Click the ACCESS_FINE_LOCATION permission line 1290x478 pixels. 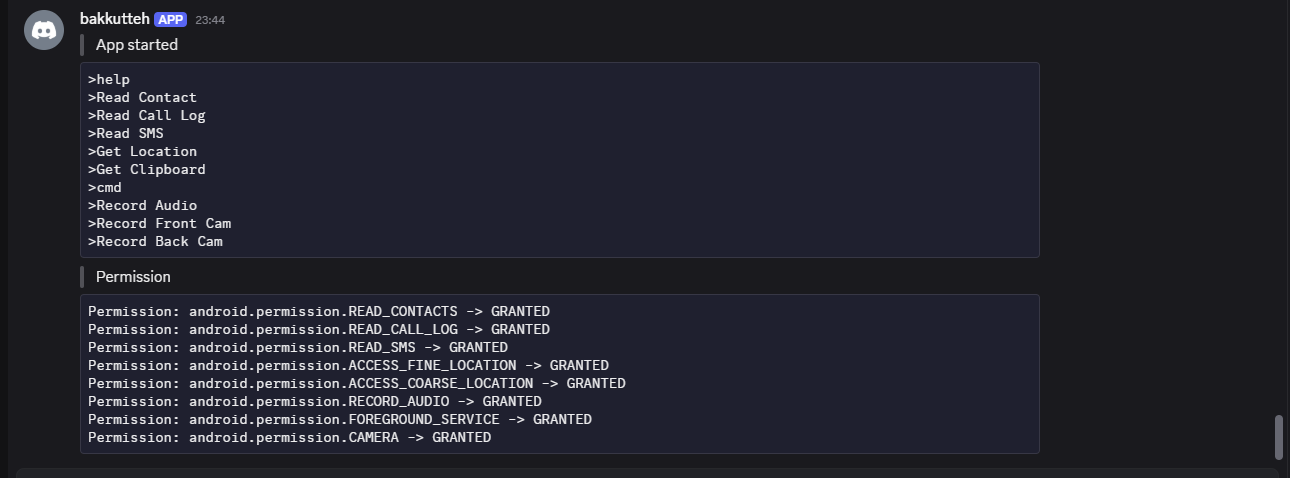[348, 366]
